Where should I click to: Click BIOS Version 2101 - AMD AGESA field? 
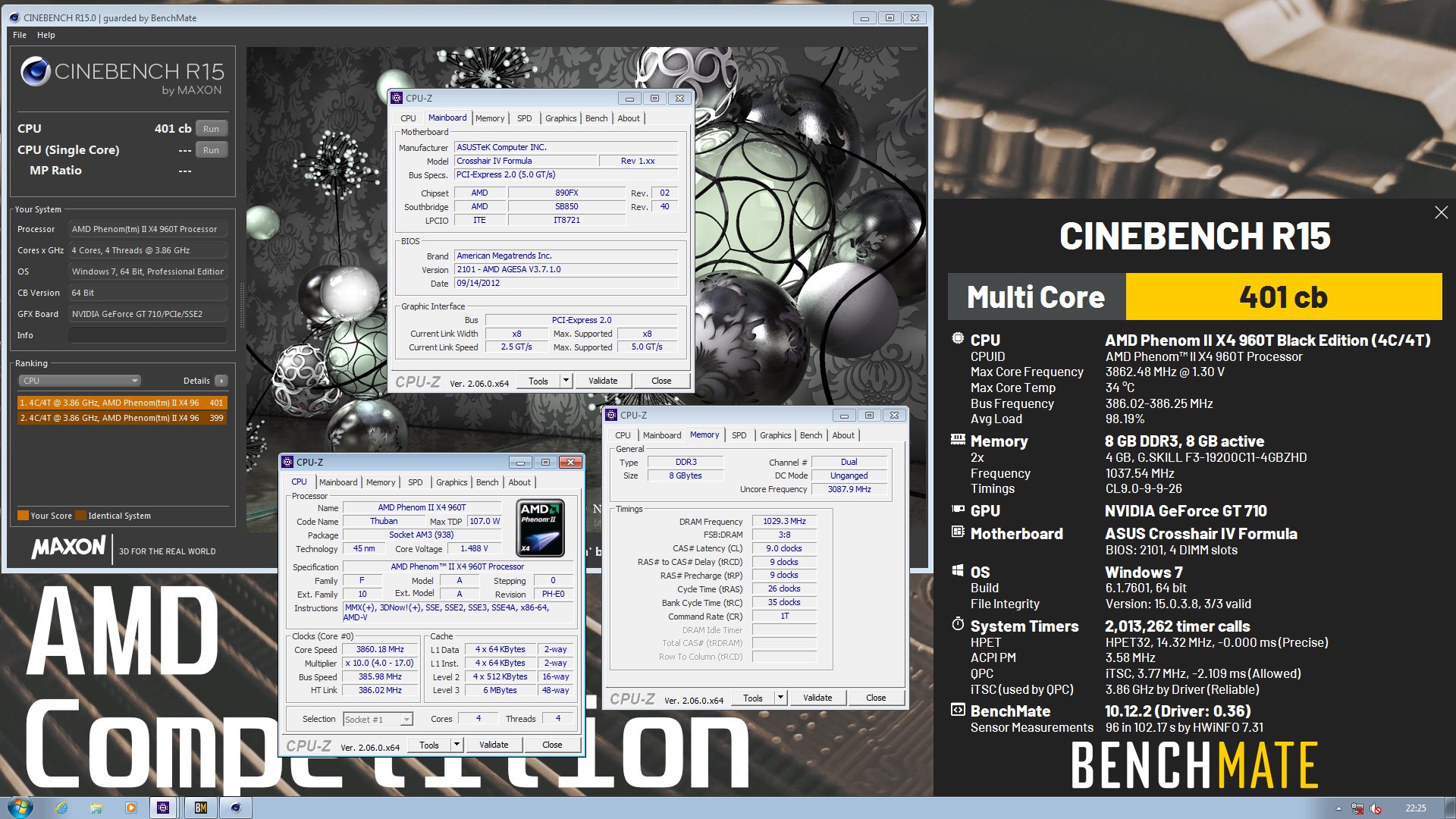click(566, 269)
